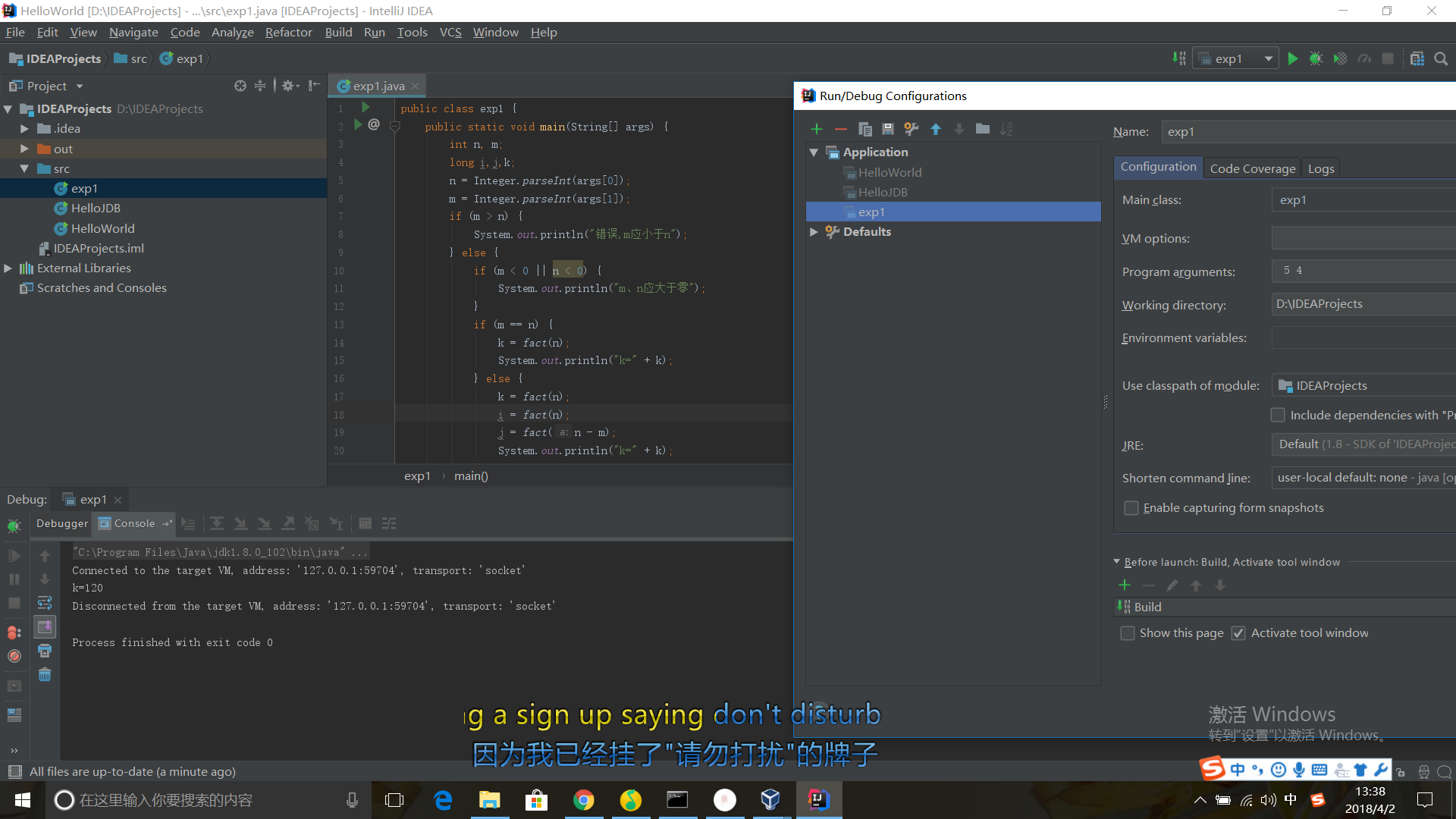Switch to Code Coverage tab
Image resolution: width=1456 pixels, height=819 pixels.
point(1252,168)
